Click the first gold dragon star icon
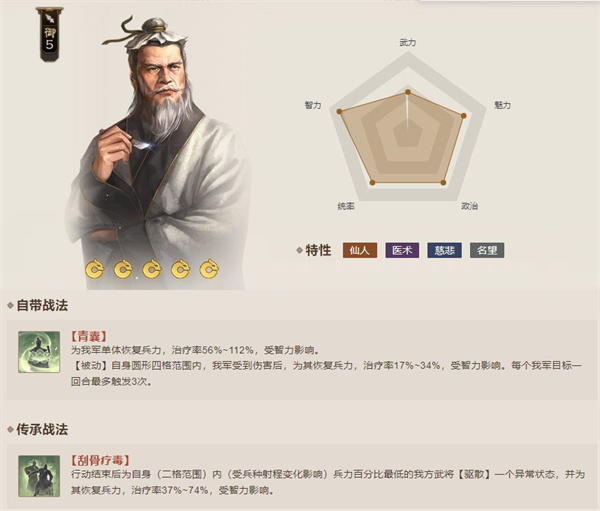The height and width of the screenshot is (511, 600). [x=94, y=269]
